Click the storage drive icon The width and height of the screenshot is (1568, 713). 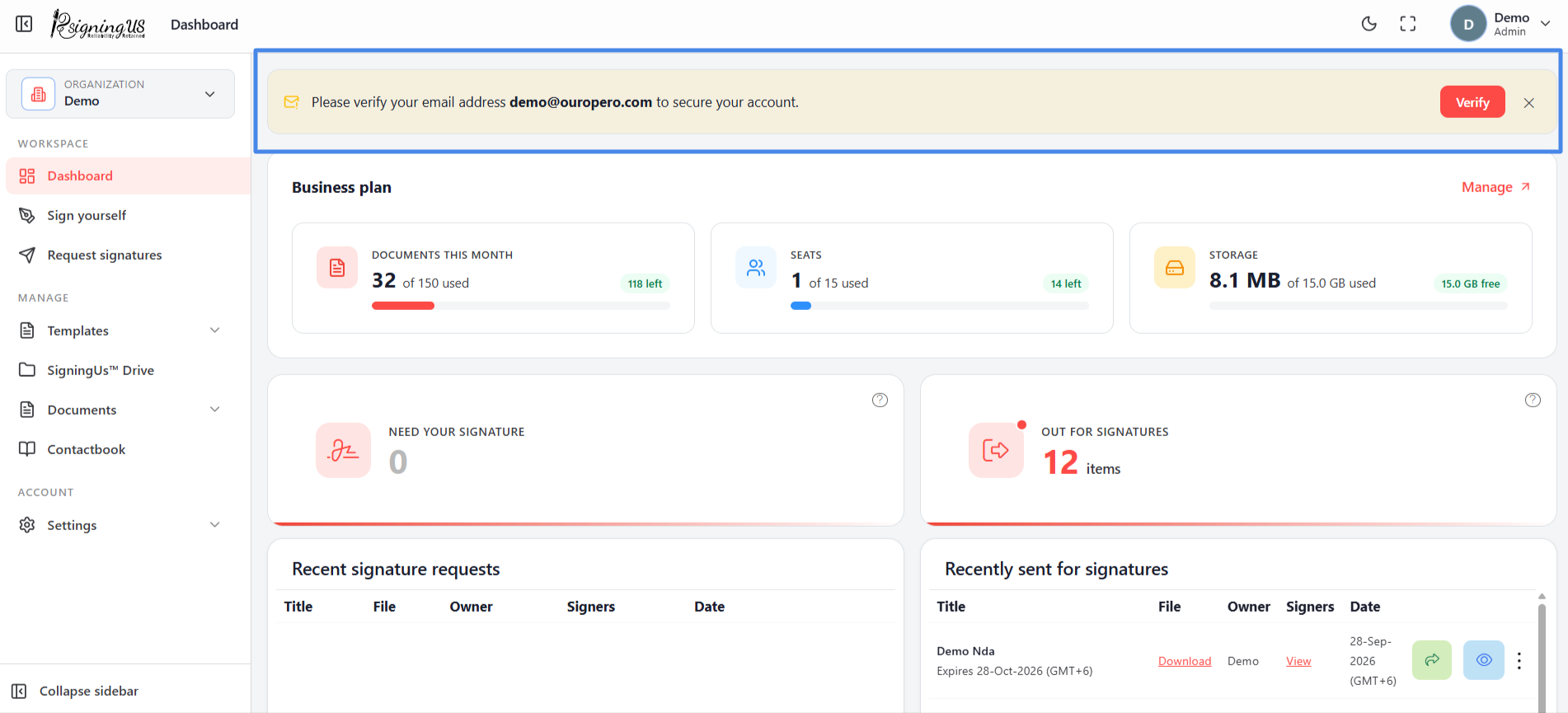[1175, 267]
